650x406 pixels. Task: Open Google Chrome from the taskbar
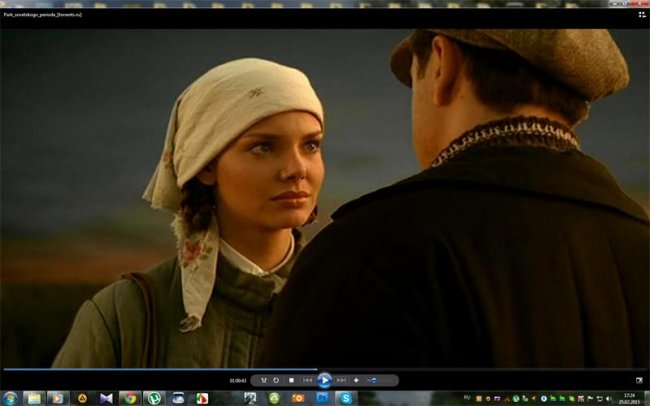coord(129,398)
